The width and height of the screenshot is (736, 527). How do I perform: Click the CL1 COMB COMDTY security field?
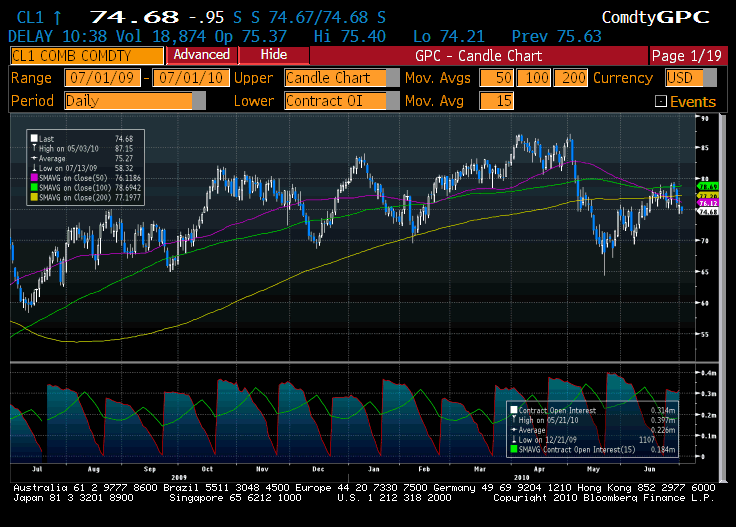click(83, 55)
